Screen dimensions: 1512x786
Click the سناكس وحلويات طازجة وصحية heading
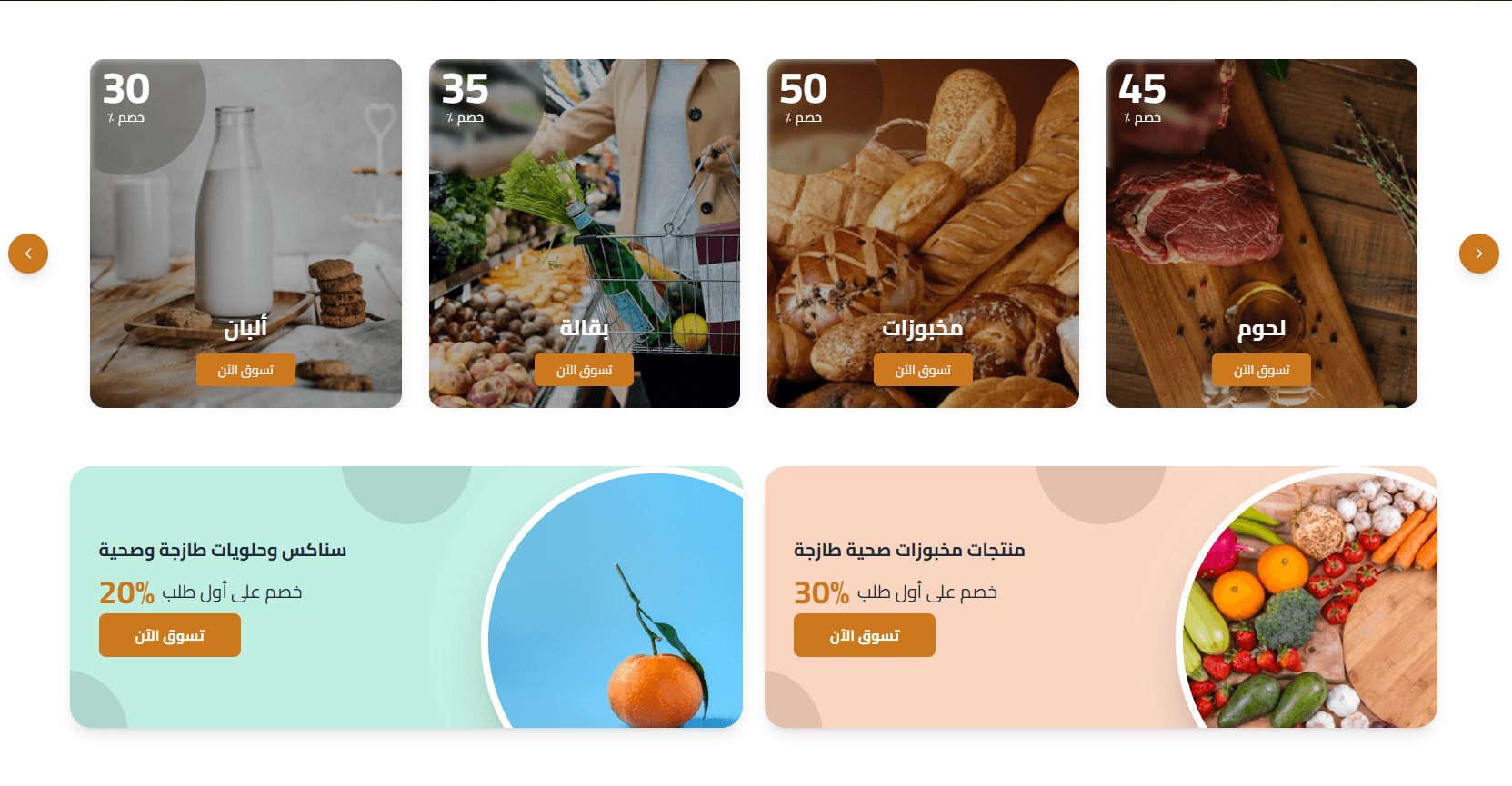223,550
